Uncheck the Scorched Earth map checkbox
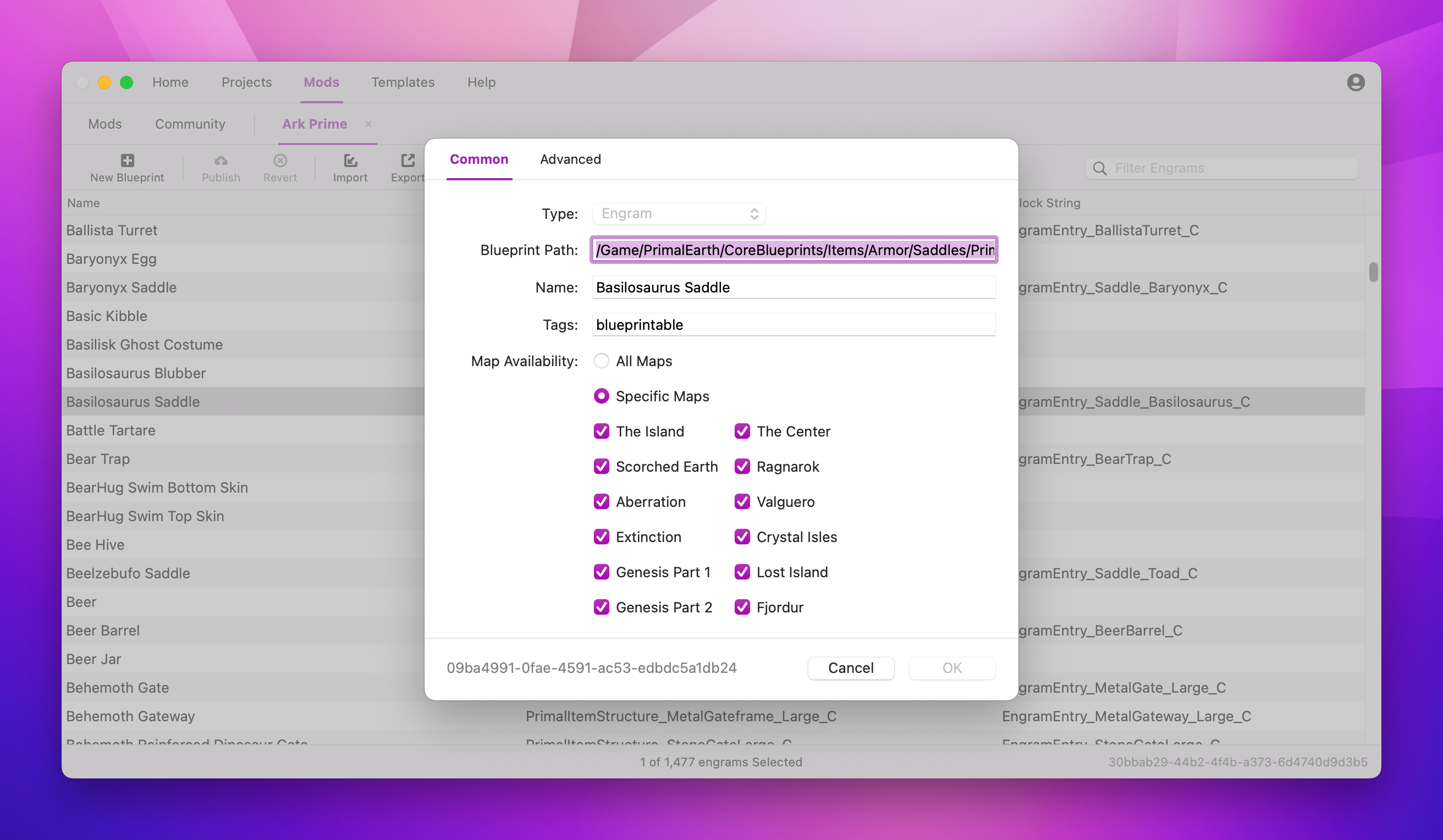The image size is (1443, 840). tap(601, 467)
